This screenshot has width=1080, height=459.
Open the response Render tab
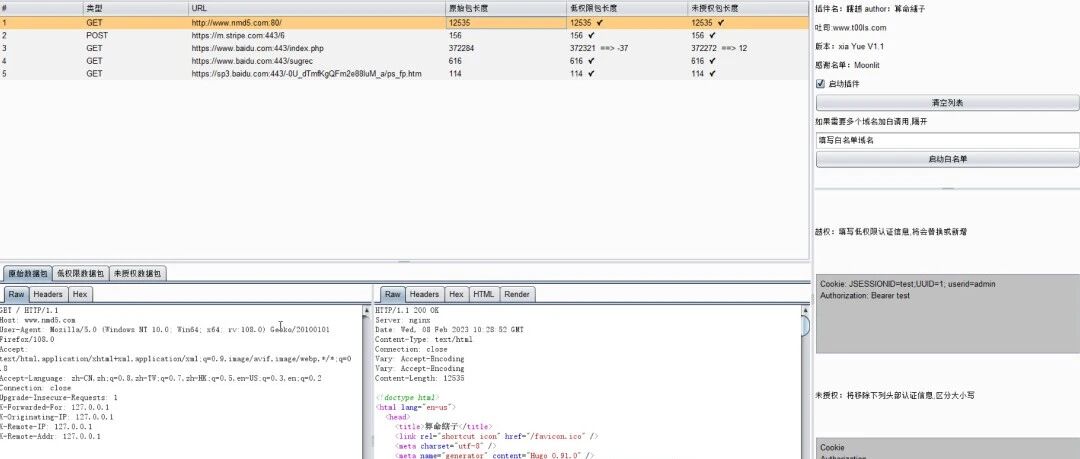click(x=517, y=294)
